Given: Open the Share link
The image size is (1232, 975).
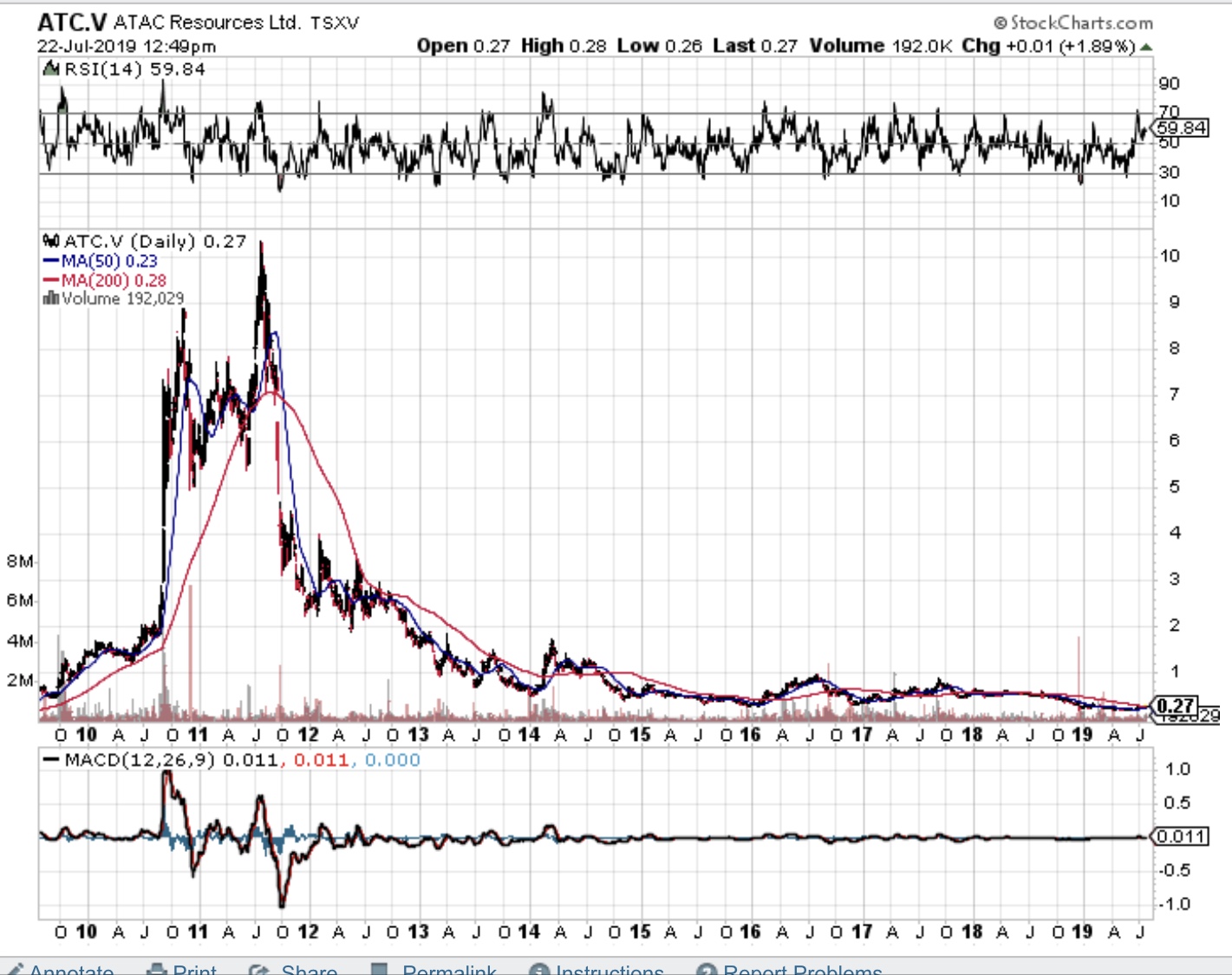Looking at the screenshot, I should click(310, 969).
